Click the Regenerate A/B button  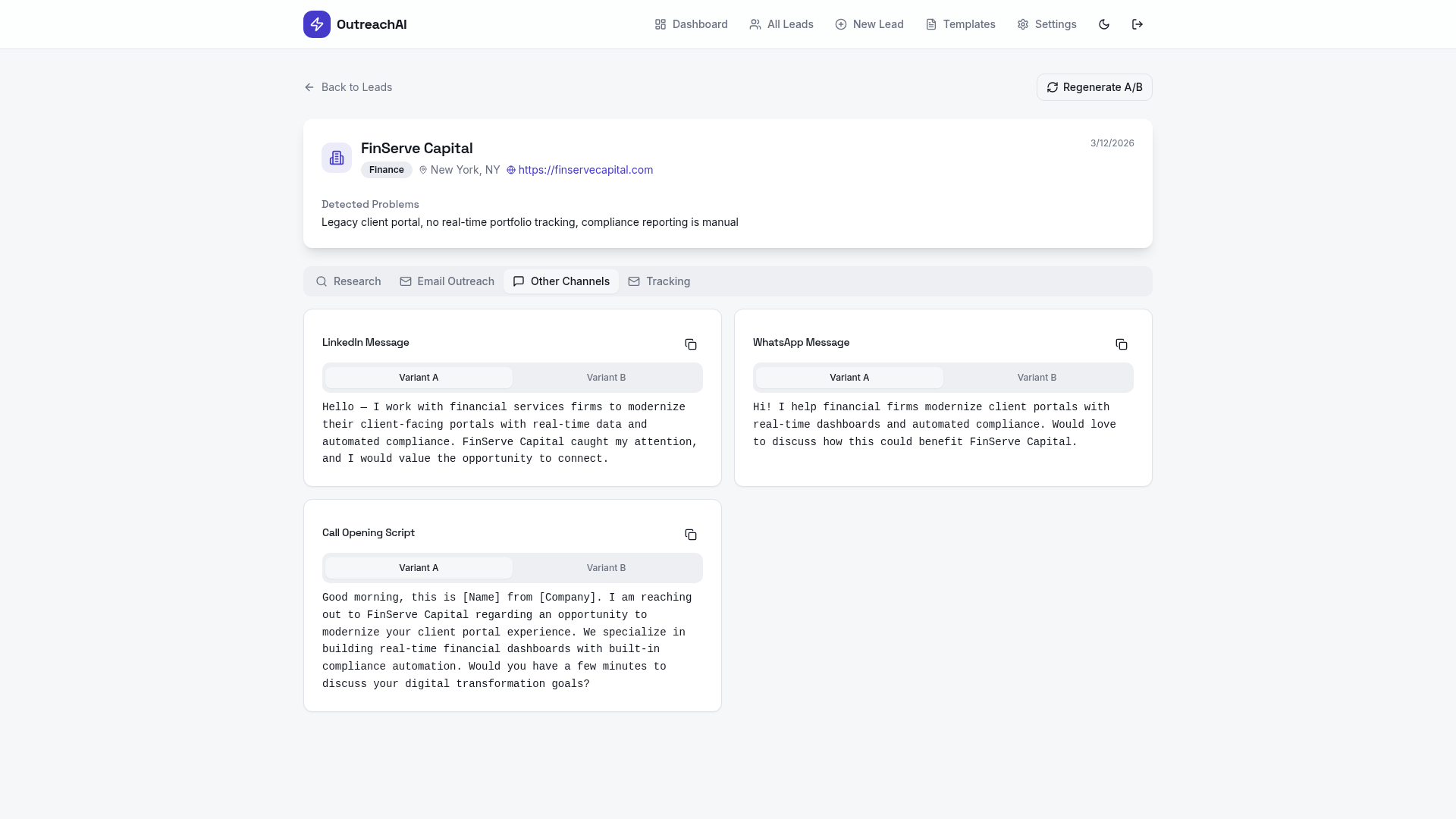(x=1094, y=87)
